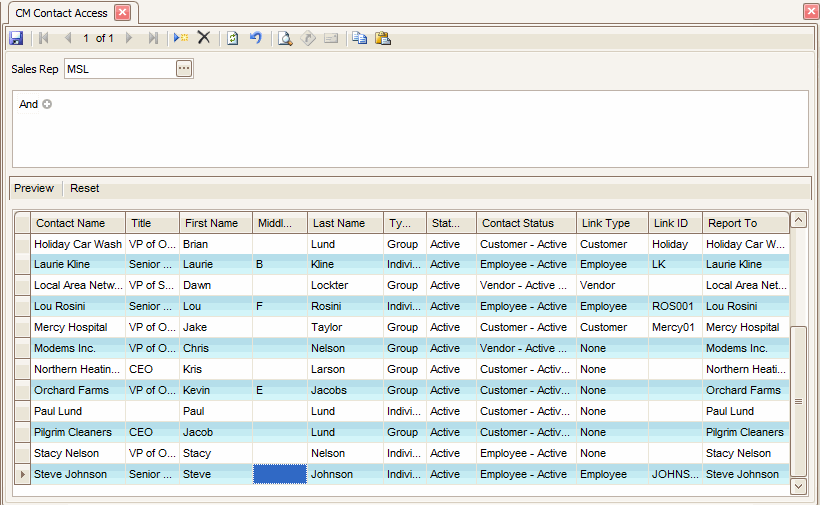Click the Reset button
This screenshot has width=820, height=505.
[85, 188]
